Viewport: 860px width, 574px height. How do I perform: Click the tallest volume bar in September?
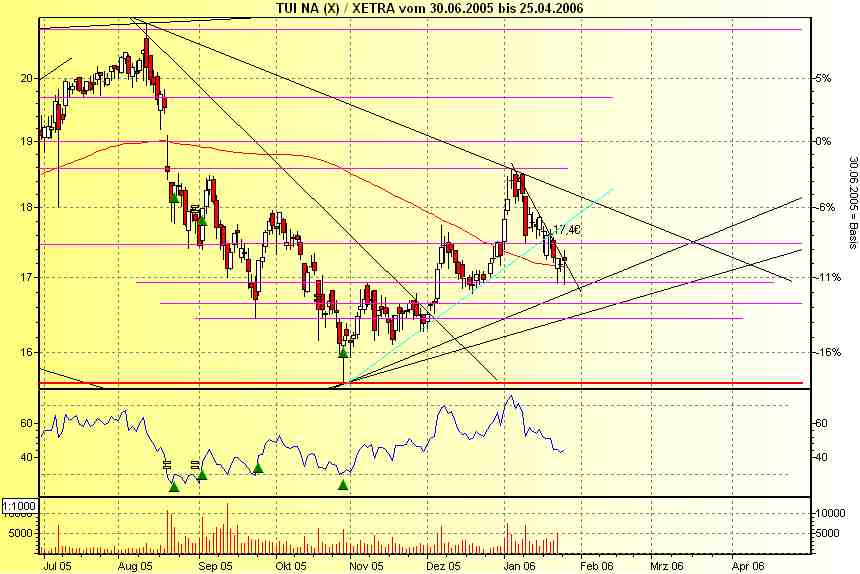tap(227, 528)
